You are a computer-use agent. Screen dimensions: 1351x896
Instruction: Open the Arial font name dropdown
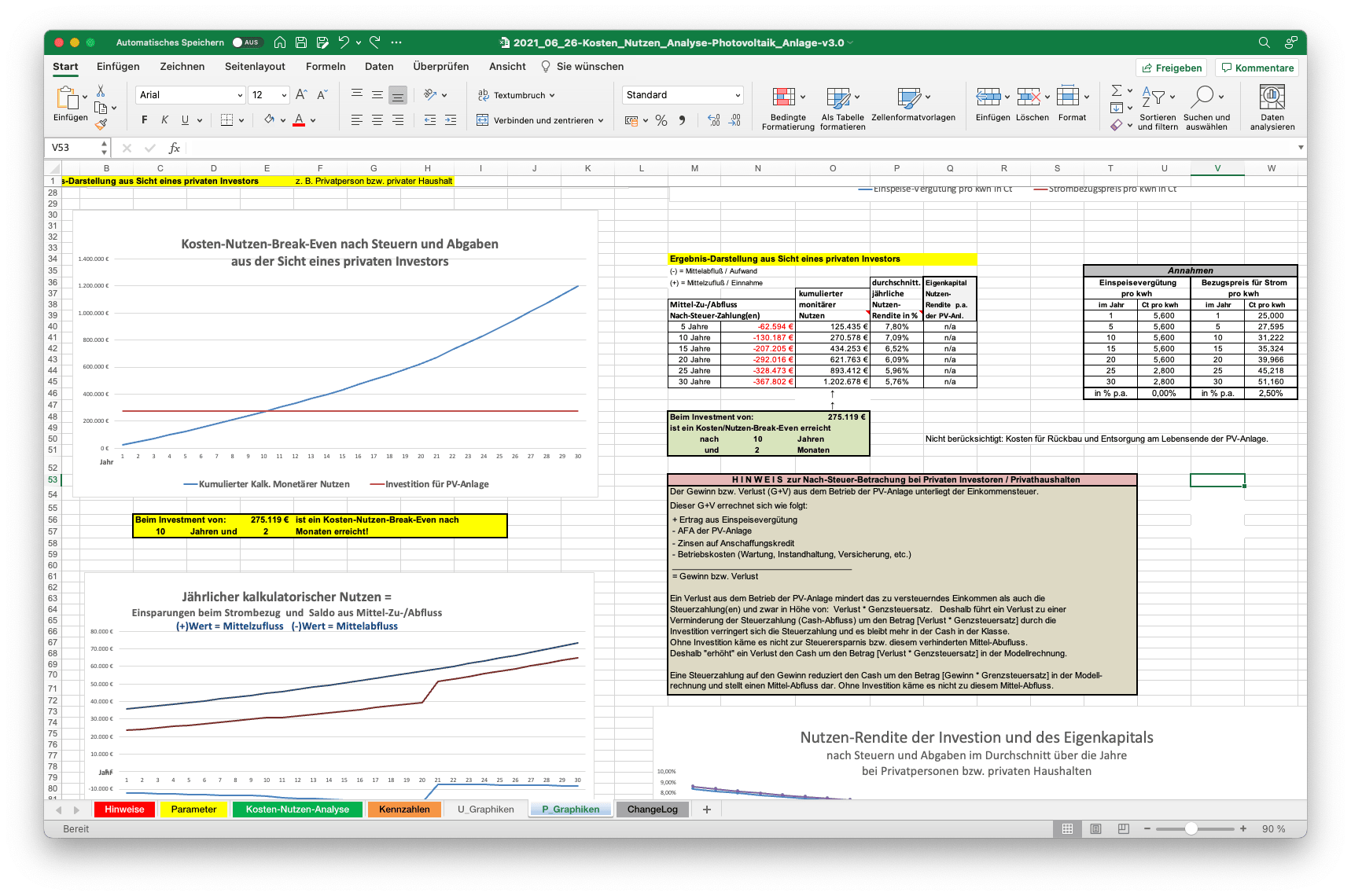click(240, 95)
